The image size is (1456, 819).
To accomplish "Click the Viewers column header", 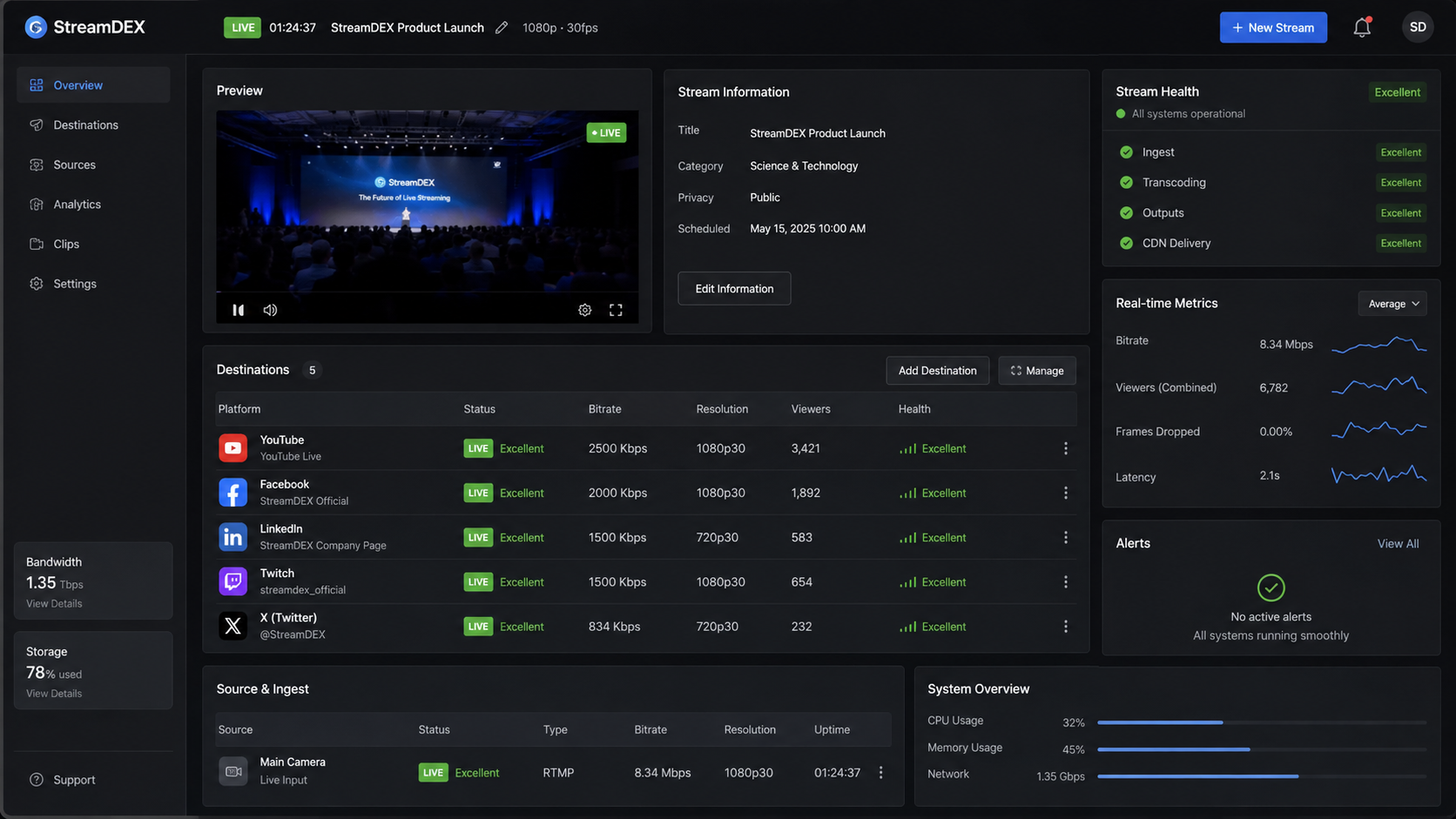I will click(811, 409).
